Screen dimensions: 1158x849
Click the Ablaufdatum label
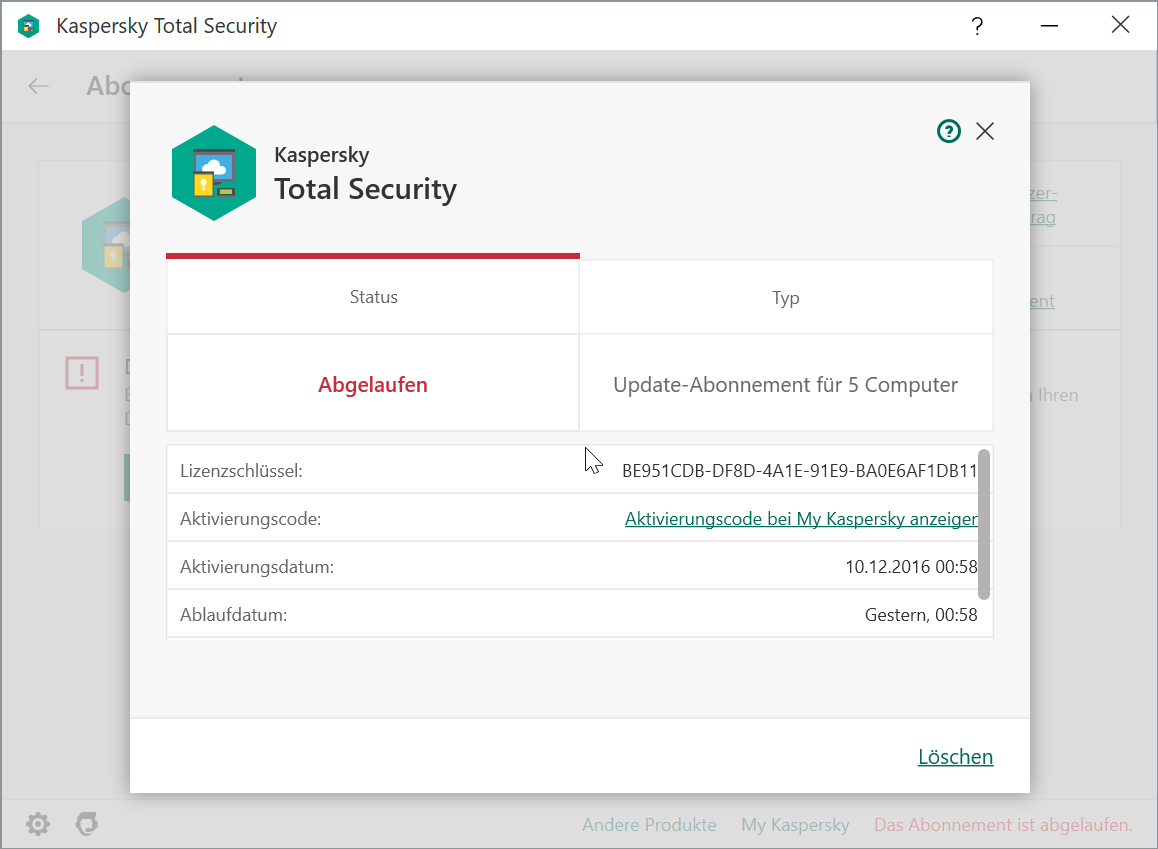(233, 615)
